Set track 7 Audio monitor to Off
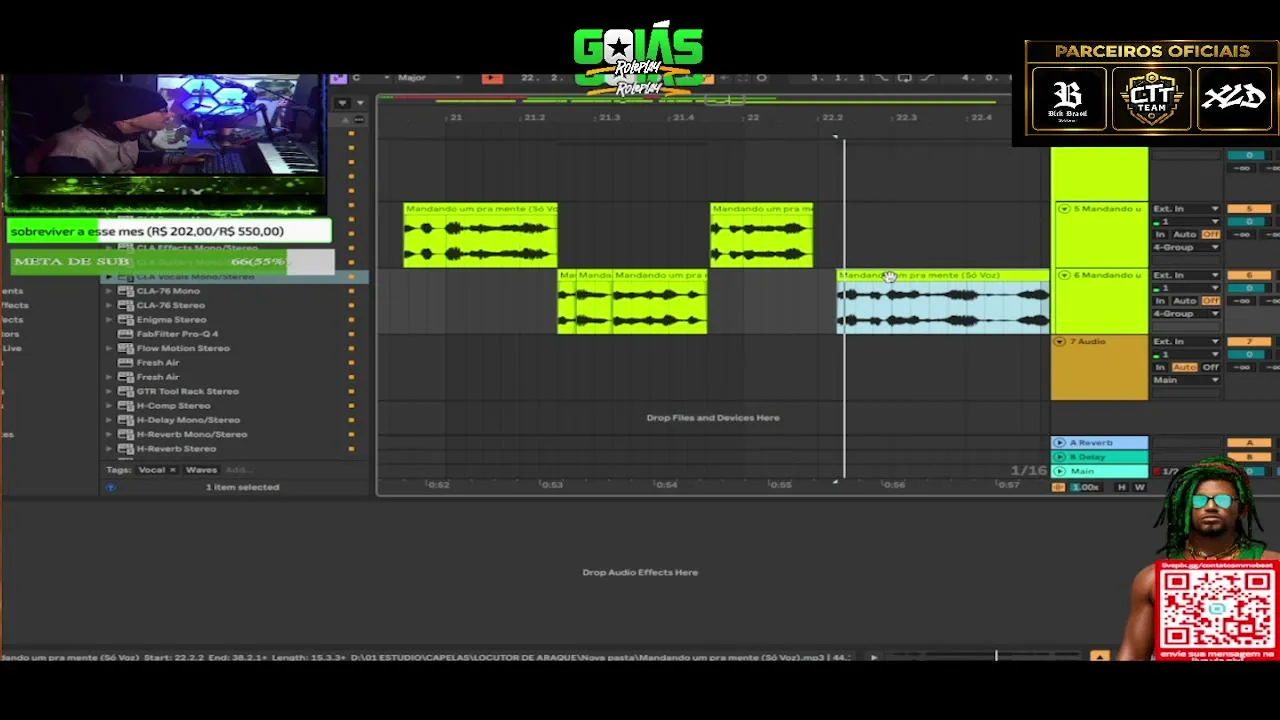This screenshot has height=720, width=1280. 1211,367
